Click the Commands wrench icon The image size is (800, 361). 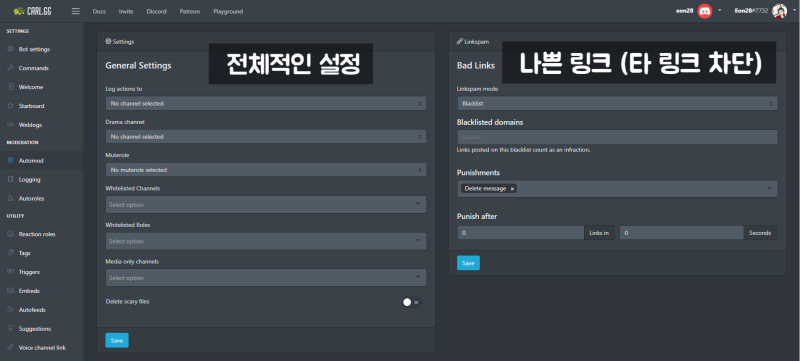pos(10,68)
